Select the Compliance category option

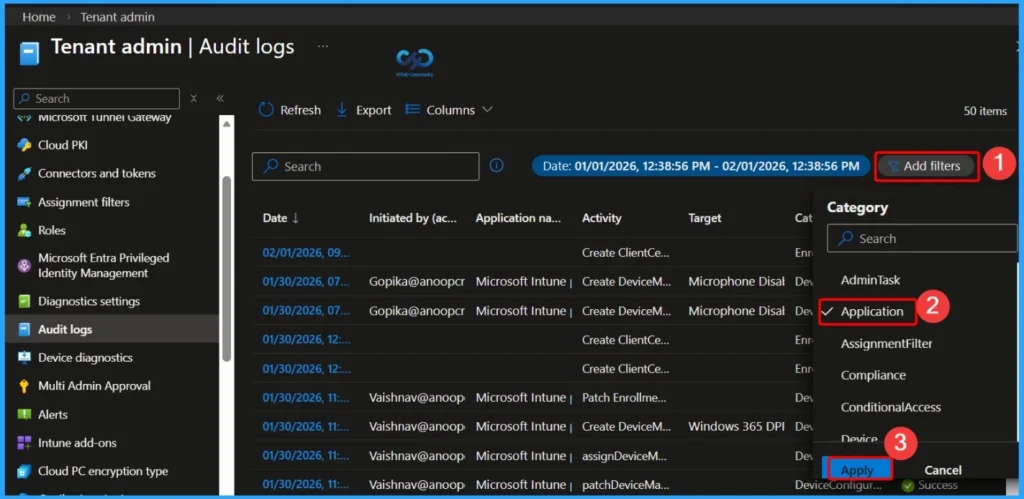tap(873, 376)
